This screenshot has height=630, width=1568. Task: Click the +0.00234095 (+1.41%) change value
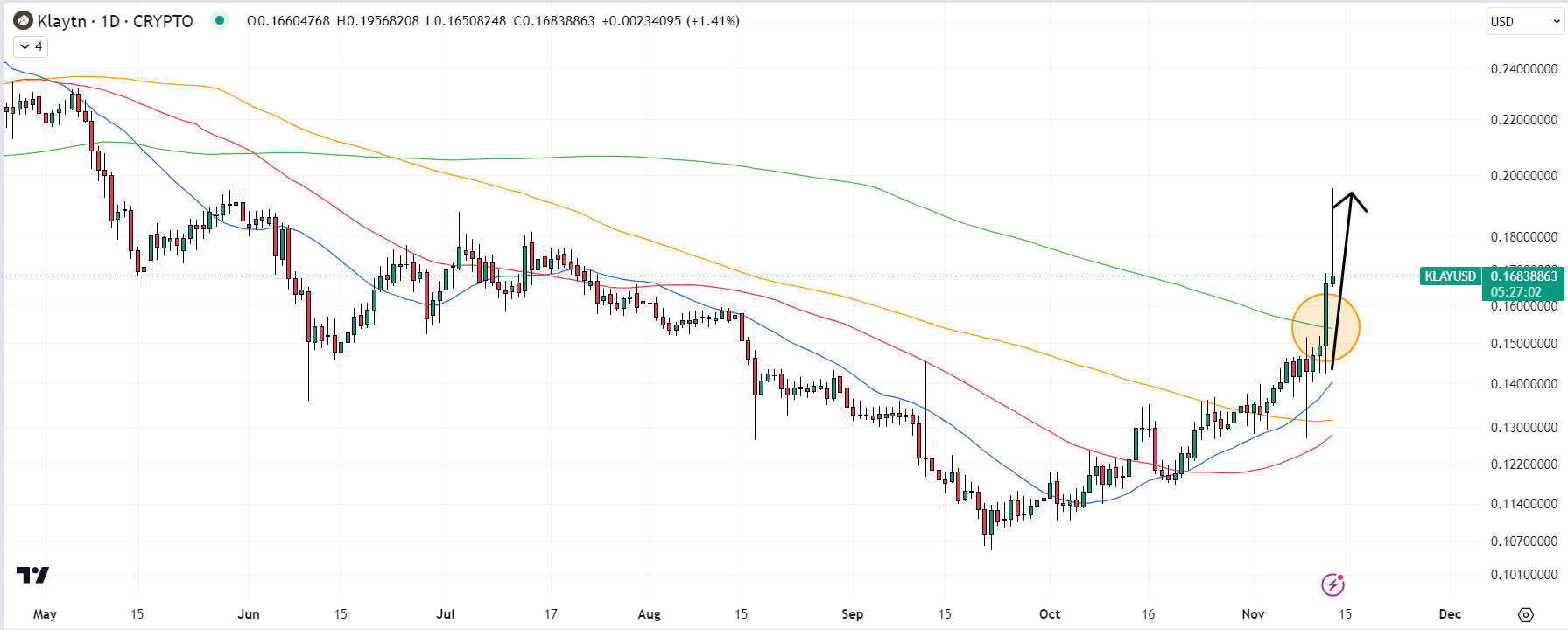(x=671, y=21)
